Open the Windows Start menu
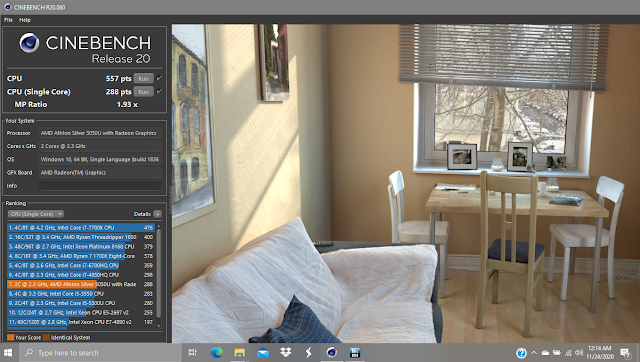This screenshot has width=640, height=362. [x=8, y=353]
